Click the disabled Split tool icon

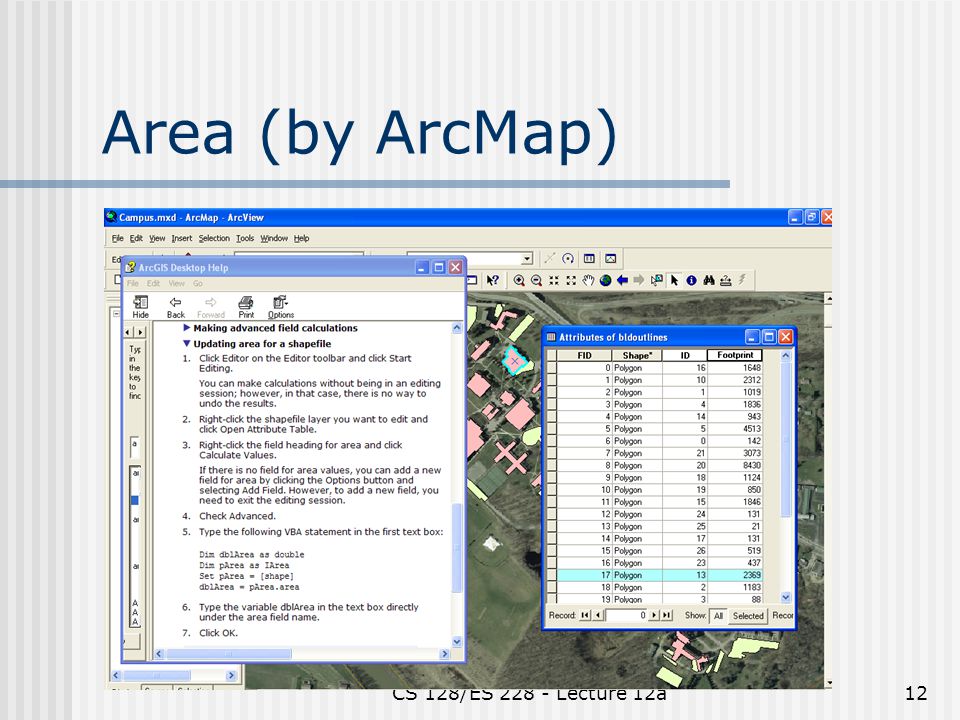click(550, 258)
